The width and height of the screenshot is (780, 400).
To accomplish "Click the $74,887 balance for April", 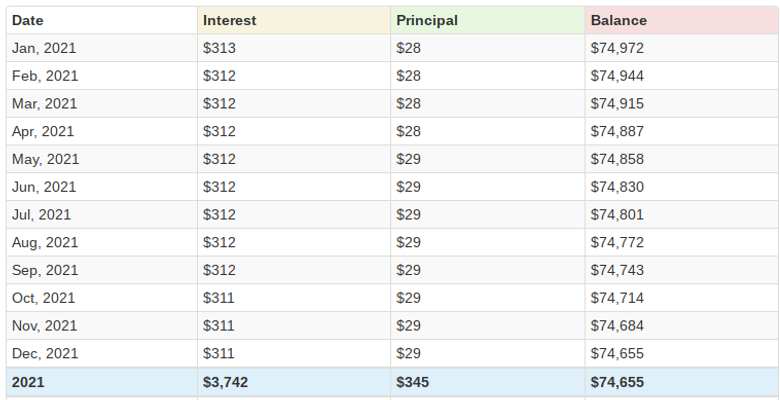I will coord(617,131).
